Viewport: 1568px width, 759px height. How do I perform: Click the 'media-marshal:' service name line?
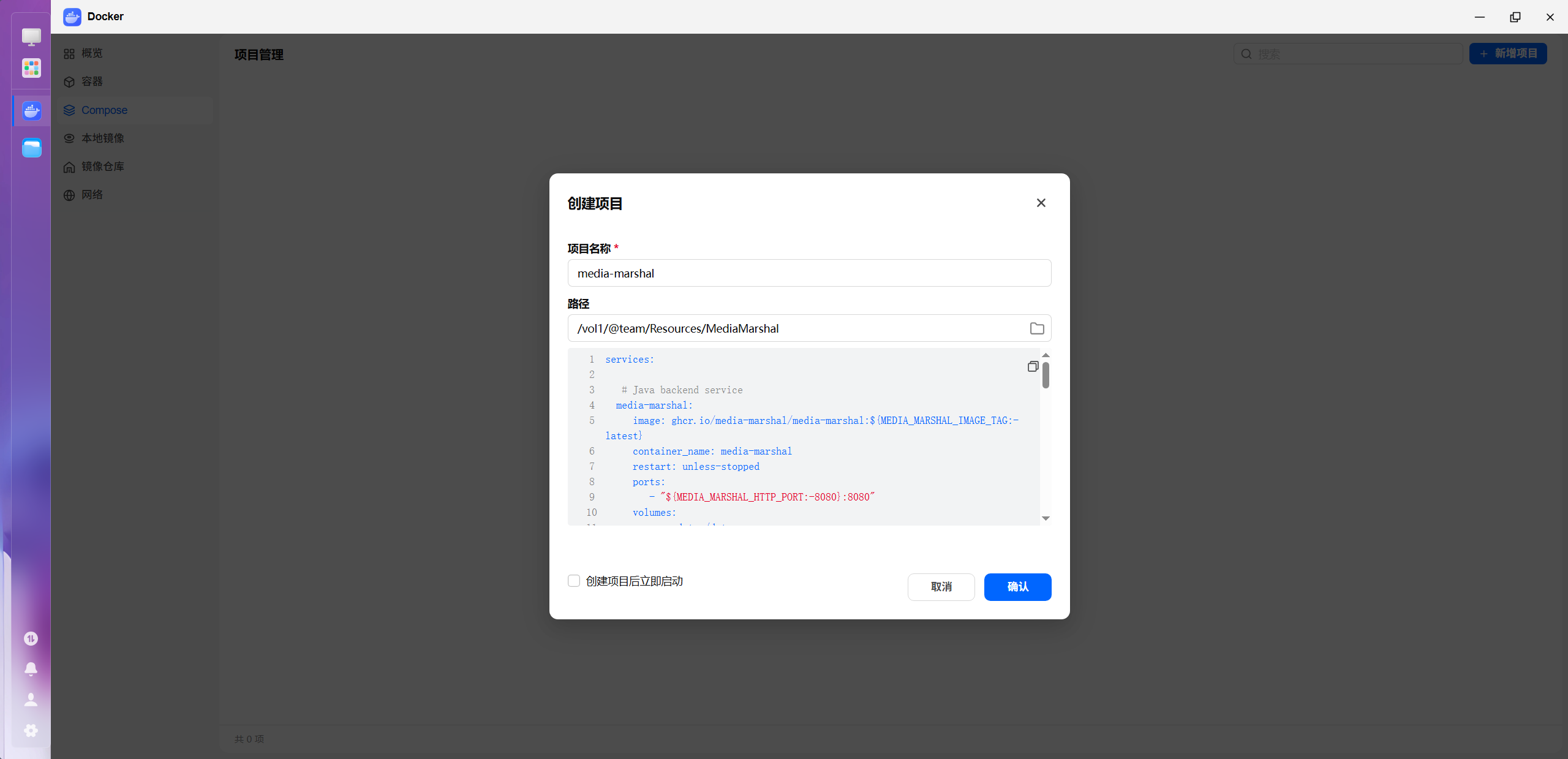654,406
